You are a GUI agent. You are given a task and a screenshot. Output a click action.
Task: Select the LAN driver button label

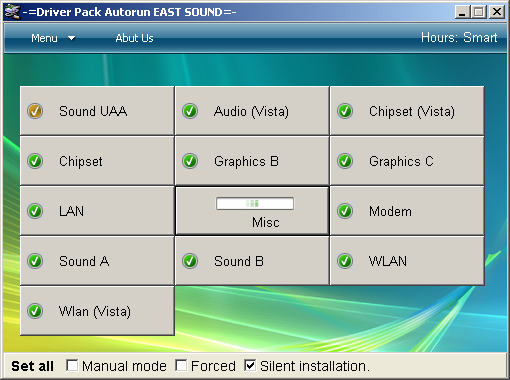(71, 211)
